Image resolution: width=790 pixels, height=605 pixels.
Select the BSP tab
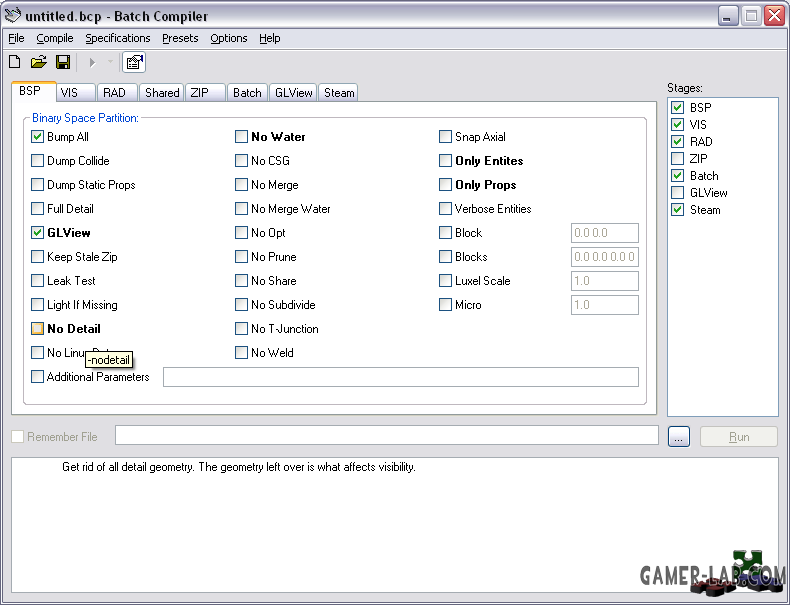coord(33,91)
